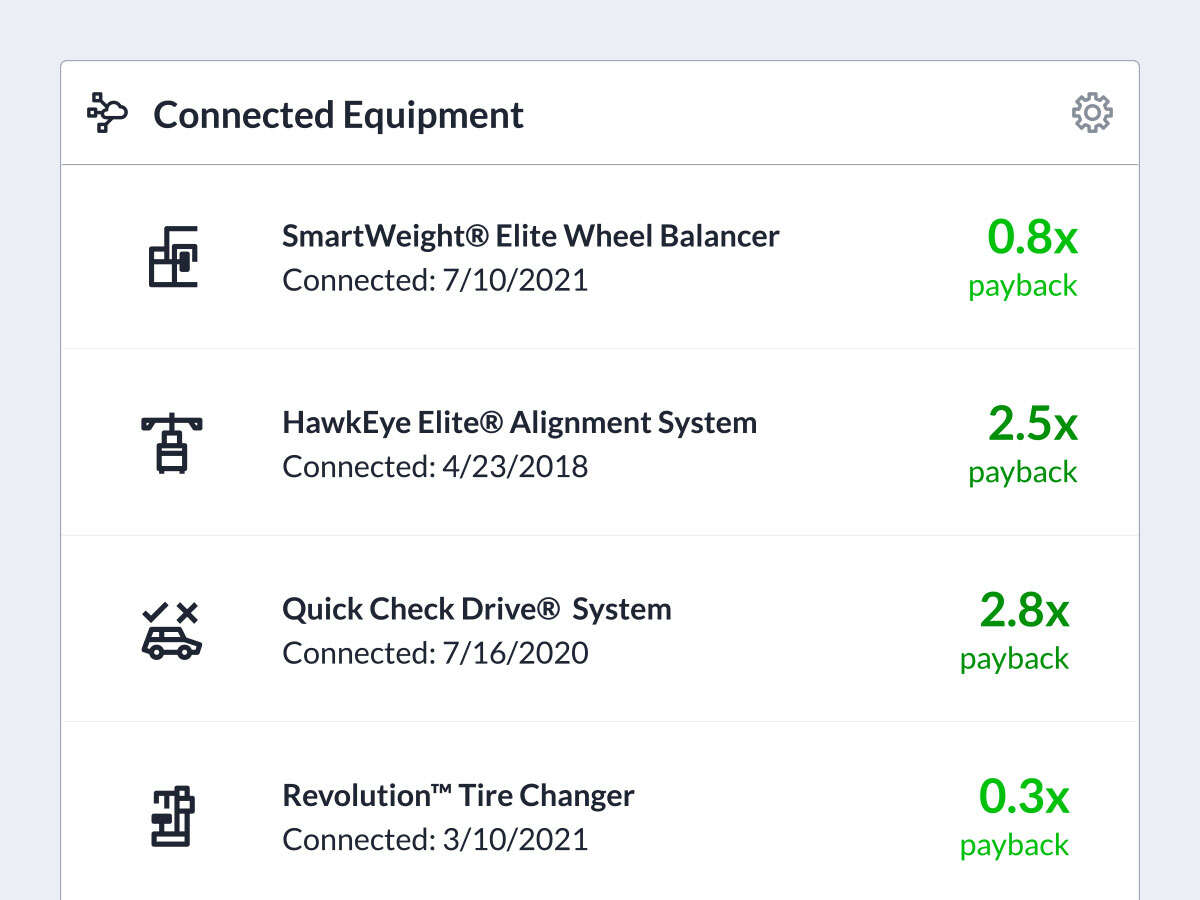This screenshot has width=1200, height=900.
Task: Click the wheel balancer equipment icon
Action: 172,257
